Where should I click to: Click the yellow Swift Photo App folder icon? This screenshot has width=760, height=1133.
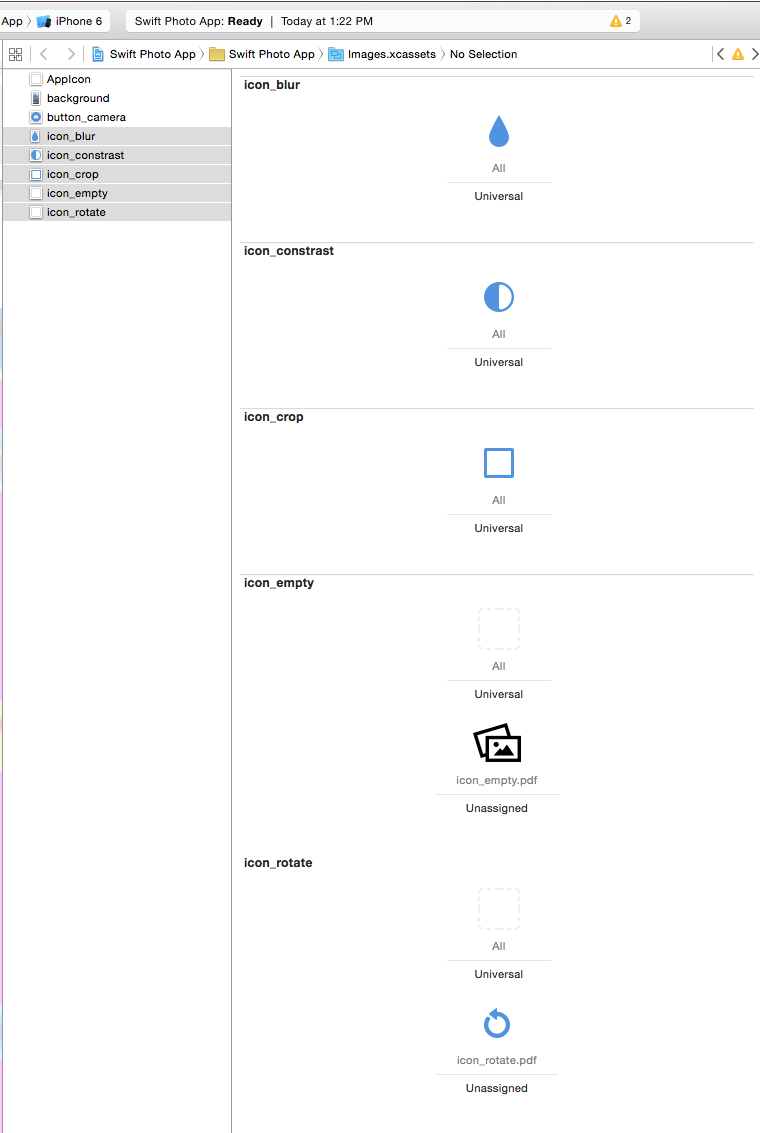(217, 54)
